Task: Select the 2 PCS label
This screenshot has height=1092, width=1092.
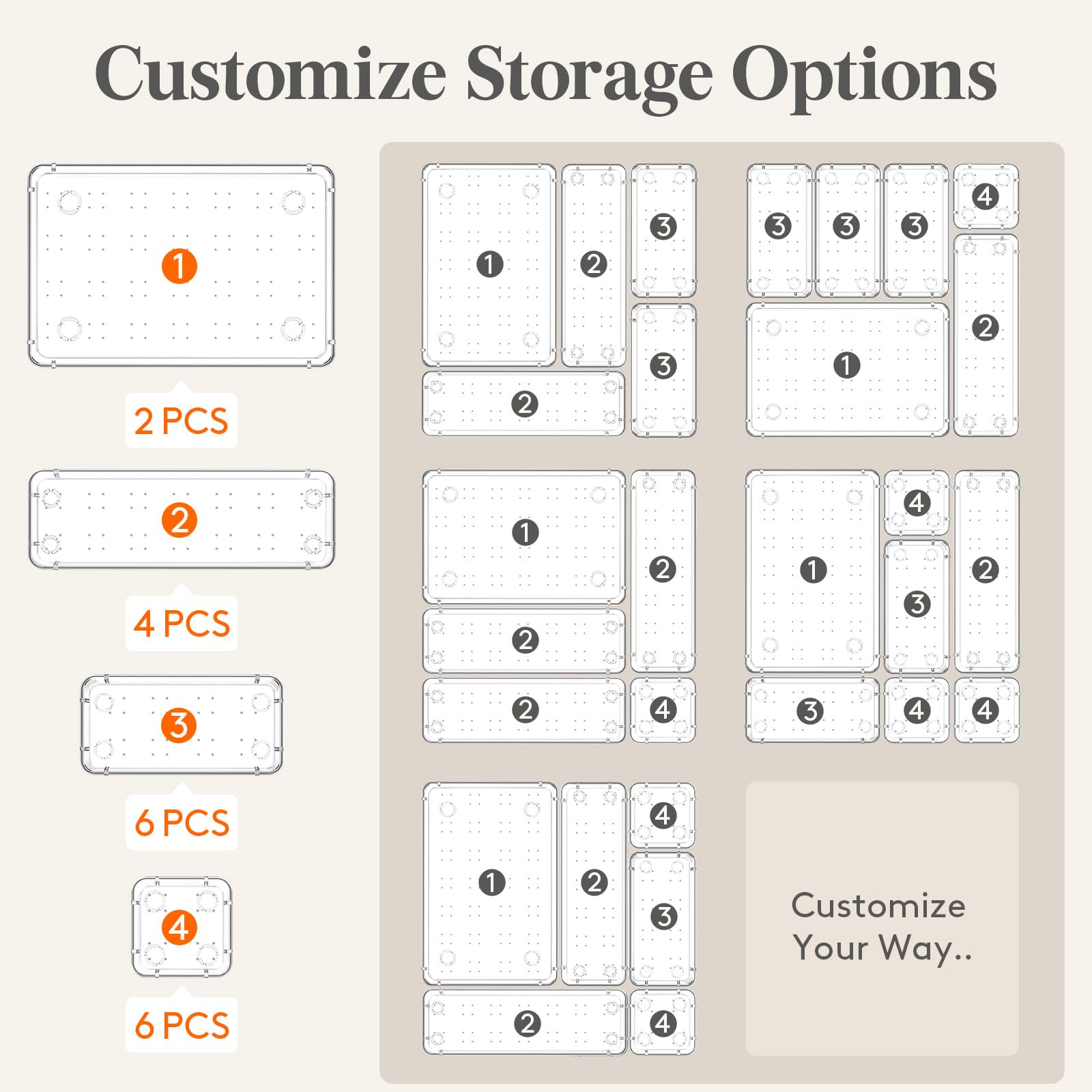Action: [181, 421]
